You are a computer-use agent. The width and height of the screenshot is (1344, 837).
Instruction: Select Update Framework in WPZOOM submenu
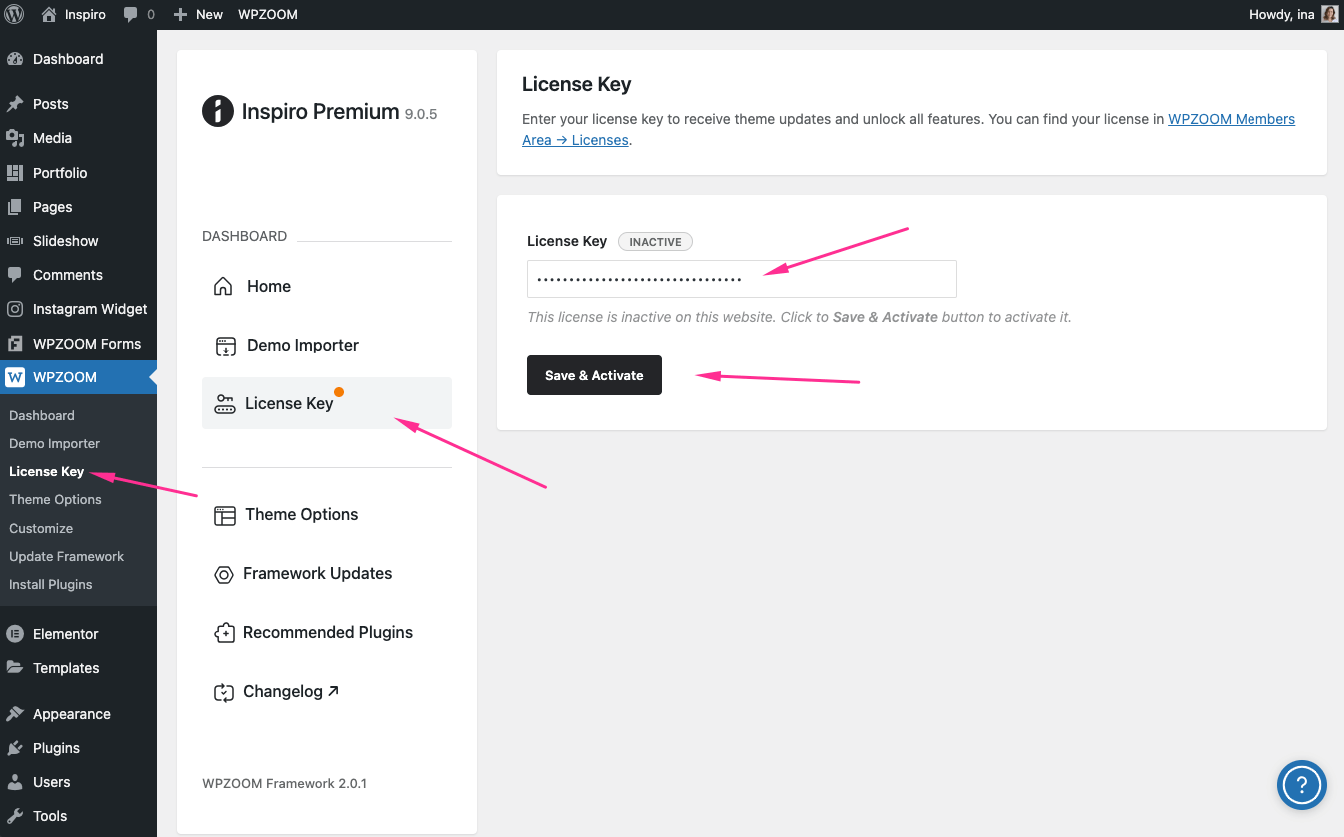[66, 556]
